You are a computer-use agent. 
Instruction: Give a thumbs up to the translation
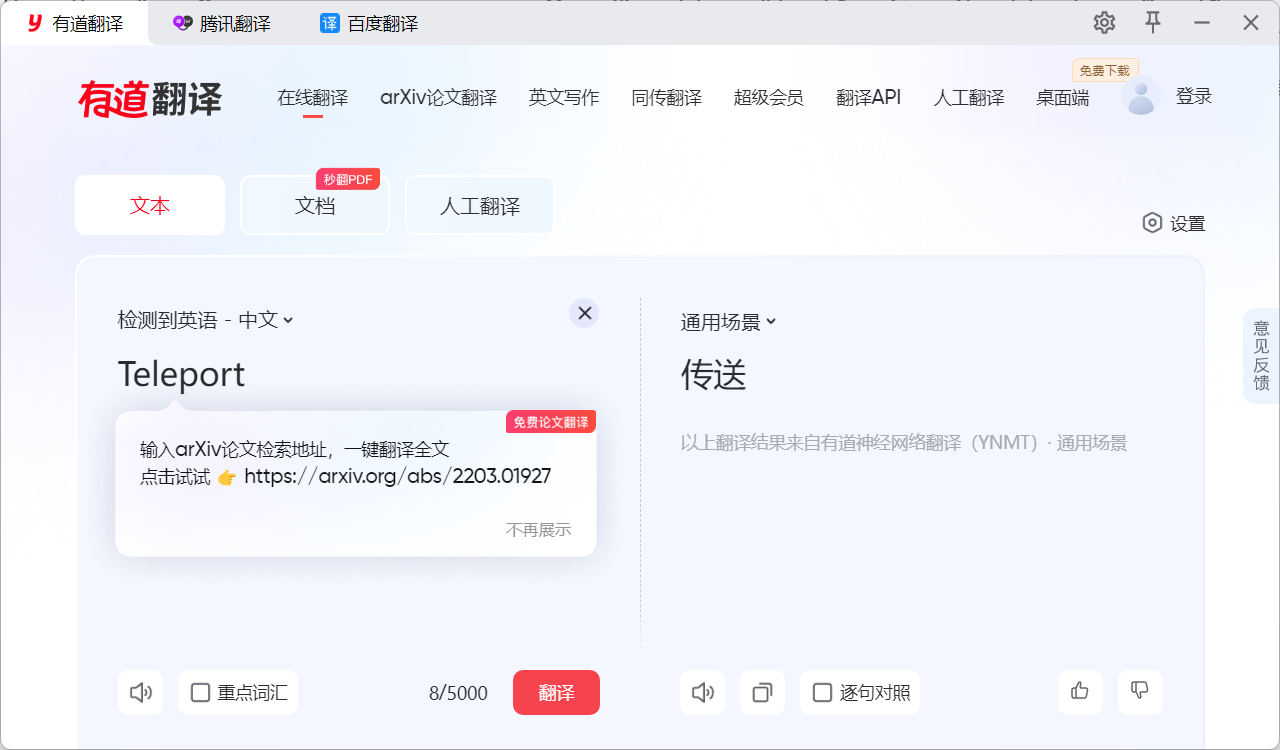1080,692
